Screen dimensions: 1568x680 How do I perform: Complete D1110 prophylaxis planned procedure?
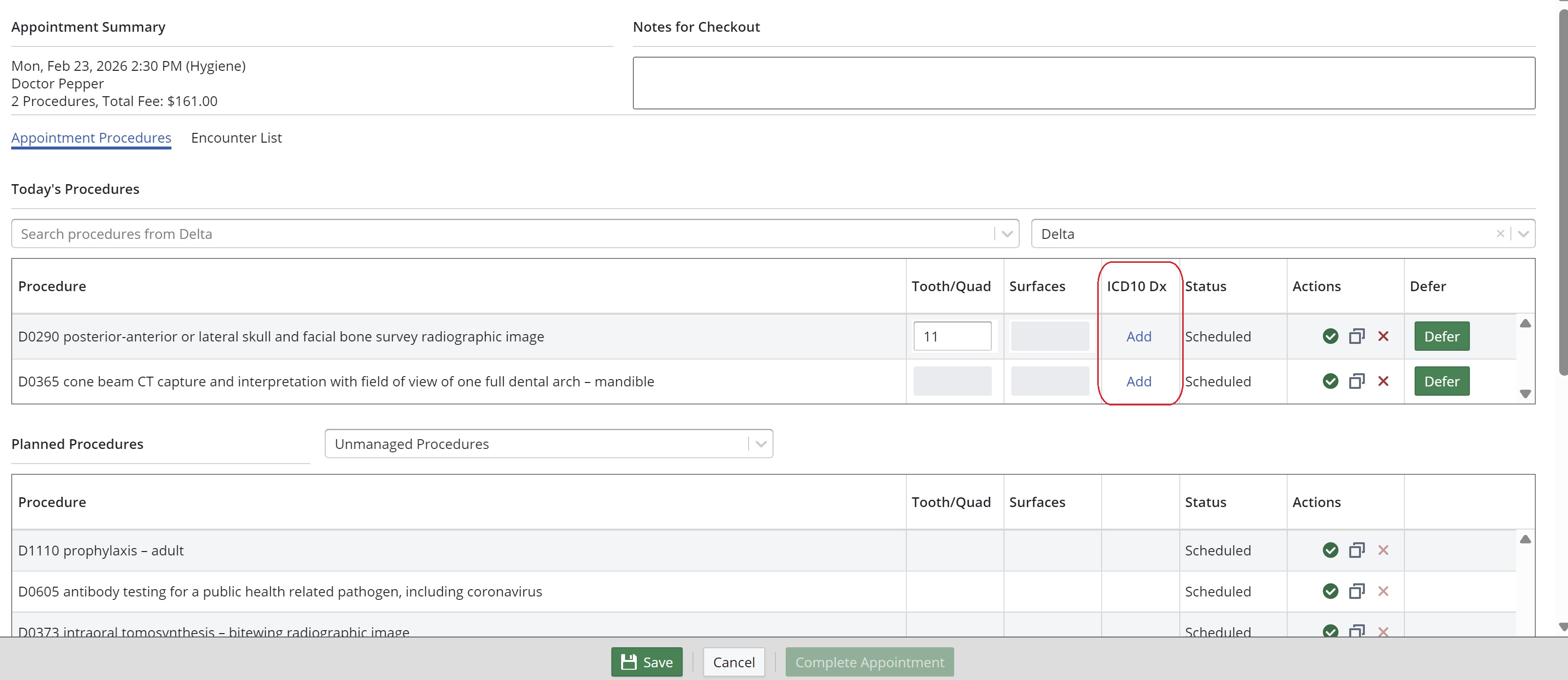click(1330, 551)
